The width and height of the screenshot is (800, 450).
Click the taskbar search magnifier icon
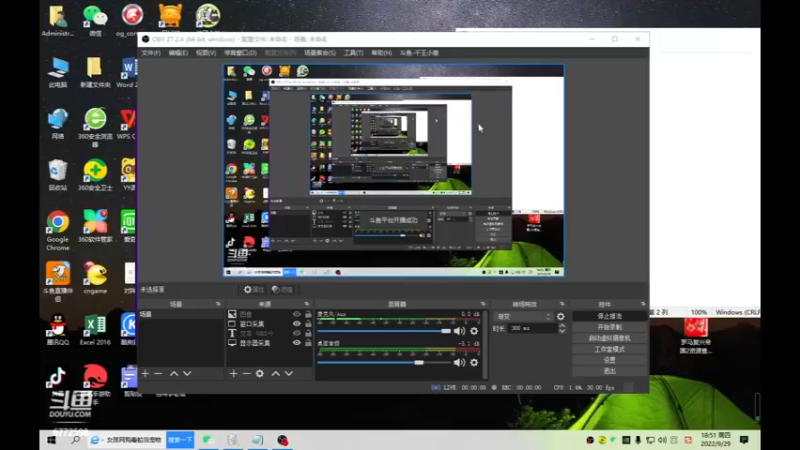[x=75, y=440]
